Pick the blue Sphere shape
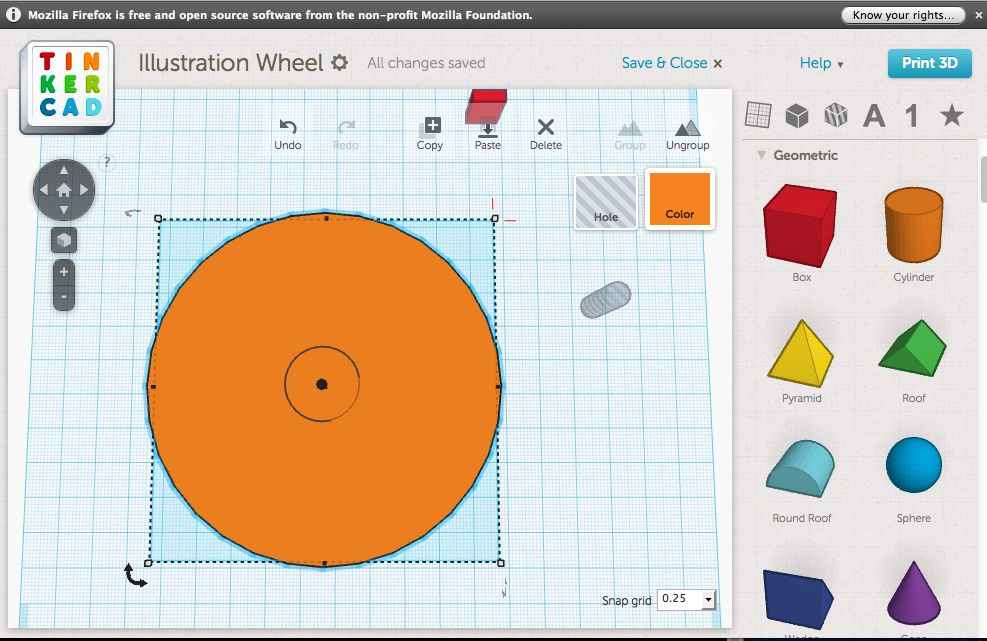987x641 pixels. (913, 465)
